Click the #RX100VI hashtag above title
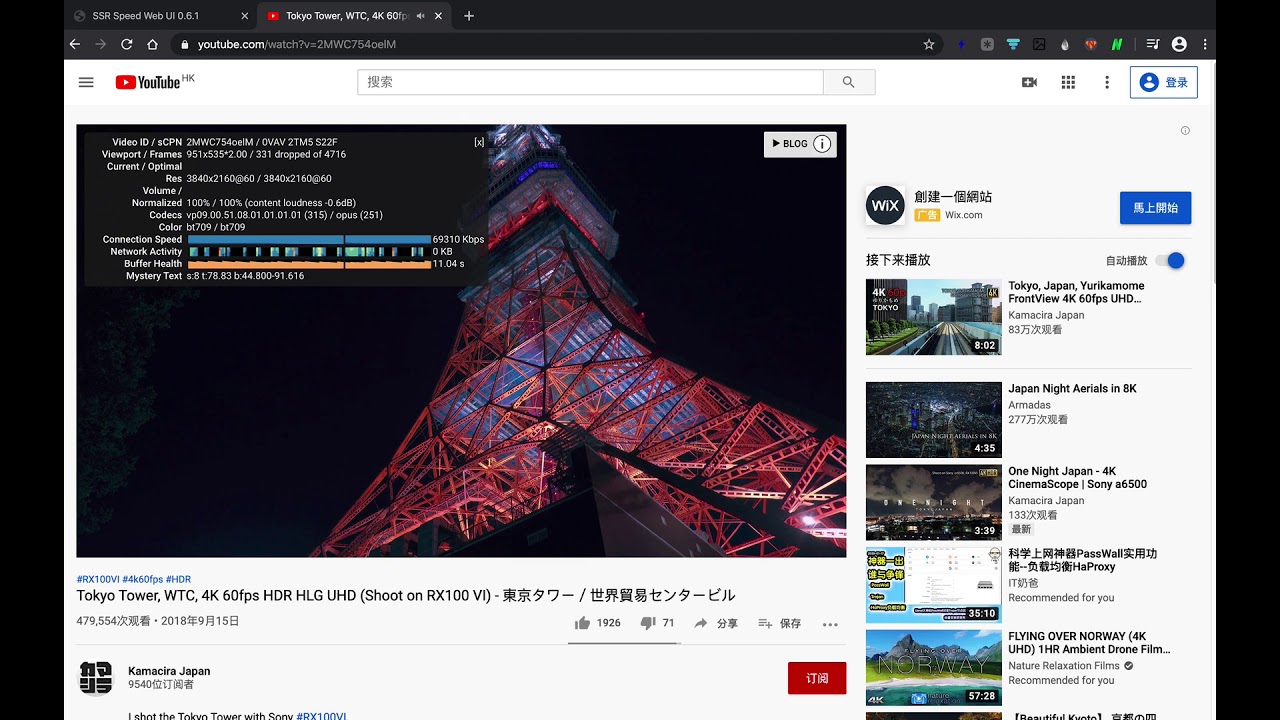This screenshot has height=720, width=1280. point(98,579)
